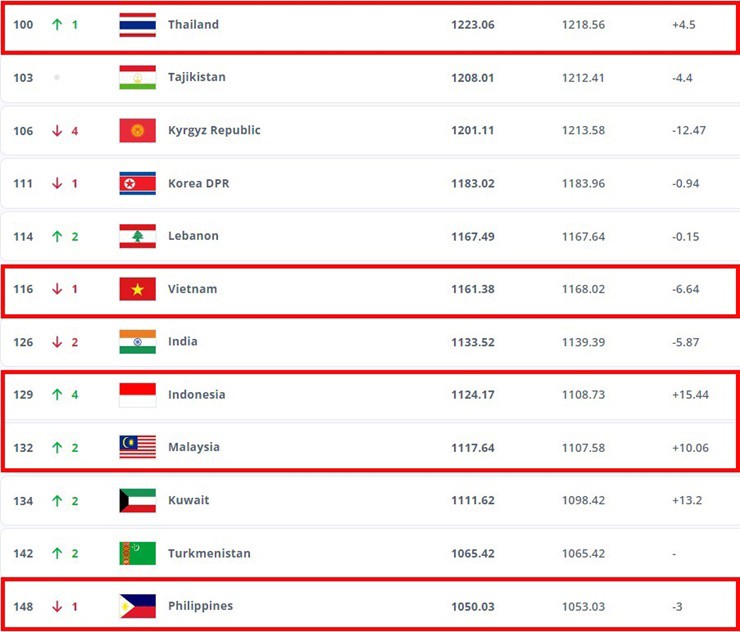740x632 pixels.
Task: Click the Kuwait flag icon
Action: pyautogui.click(x=137, y=500)
